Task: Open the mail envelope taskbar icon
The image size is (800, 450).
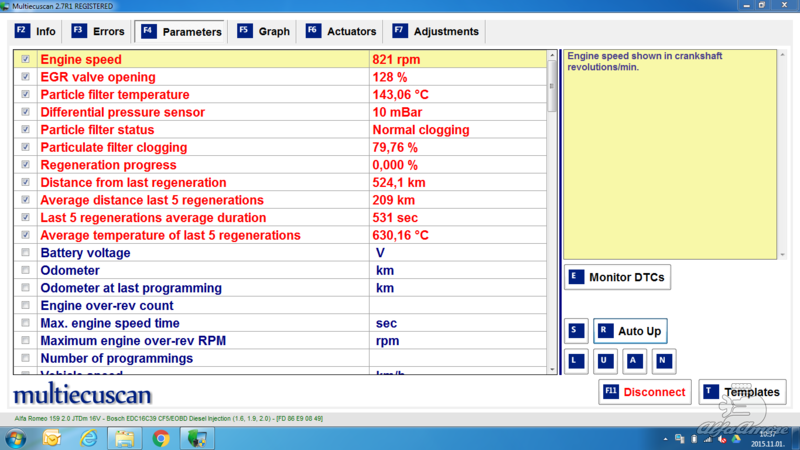Action: (52, 438)
